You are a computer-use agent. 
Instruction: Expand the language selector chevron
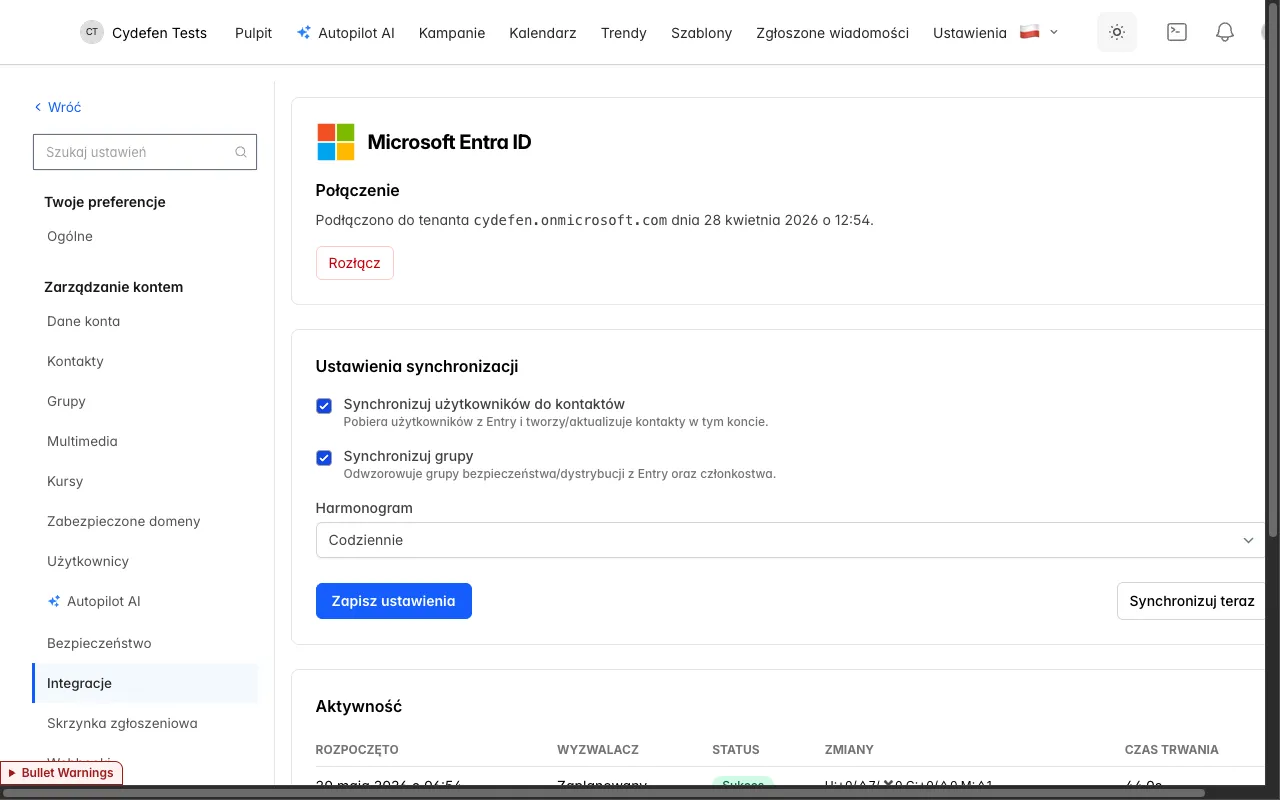click(1054, 32)
